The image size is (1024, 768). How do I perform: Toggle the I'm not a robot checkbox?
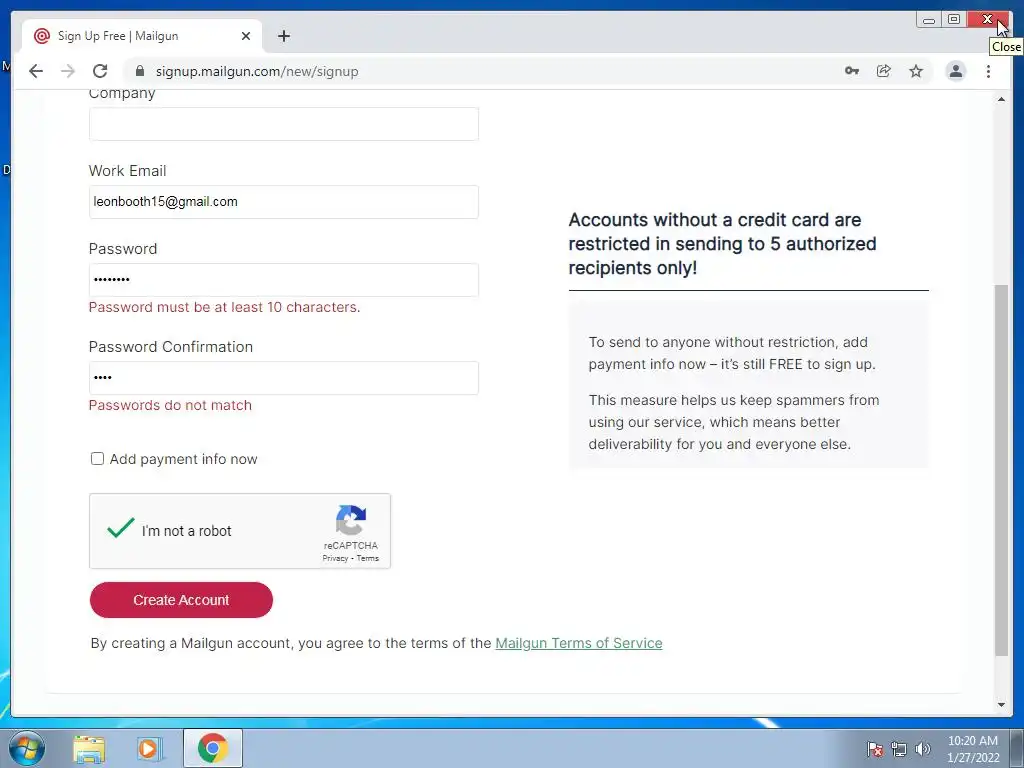coord(121,528)
